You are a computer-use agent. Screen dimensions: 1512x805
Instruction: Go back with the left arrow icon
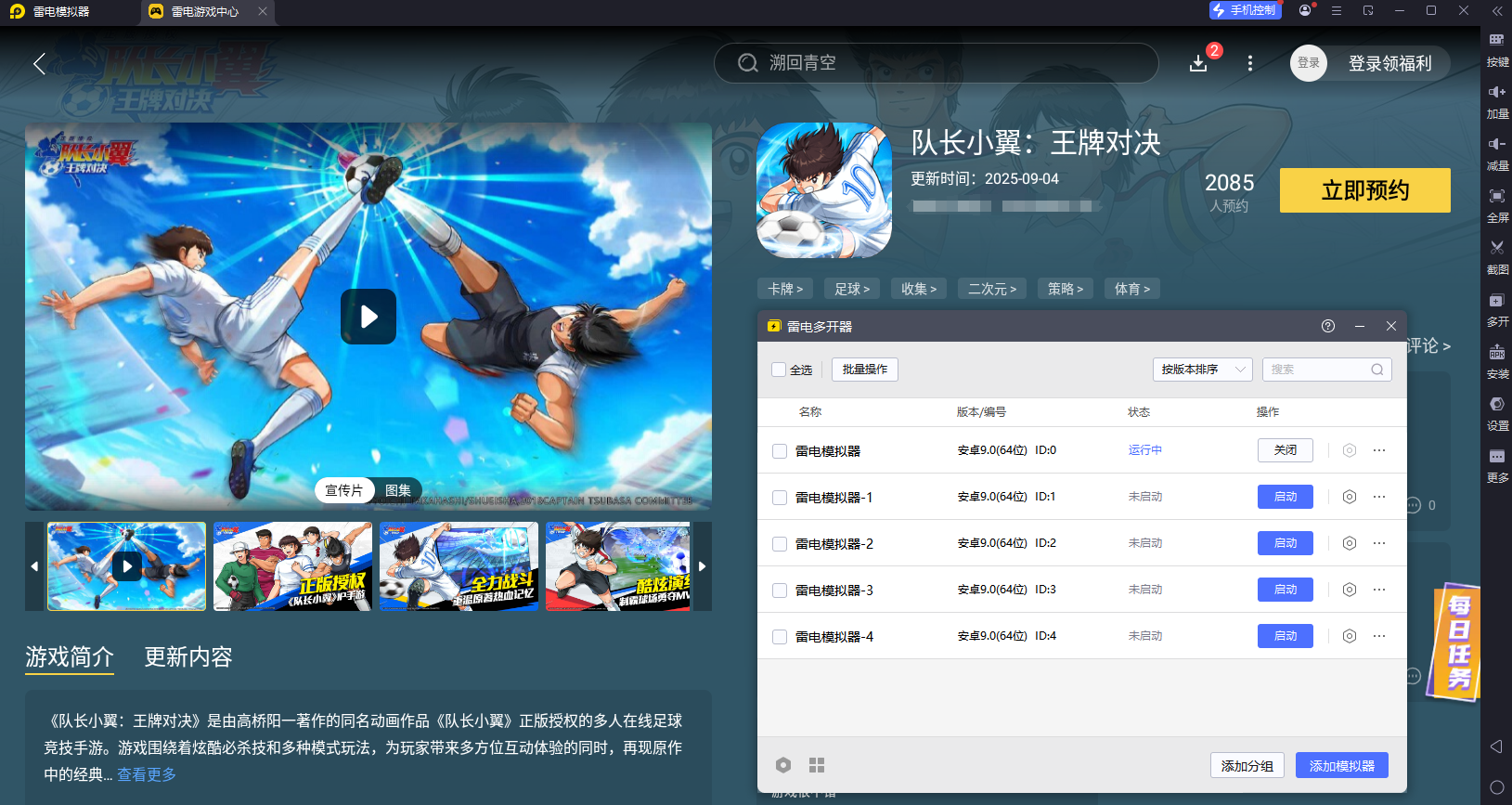click(39, 63)
